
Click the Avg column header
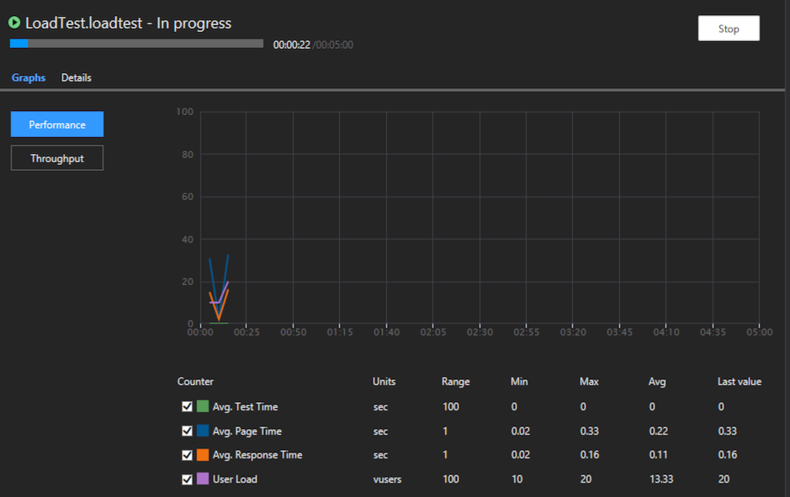(x=657, y=382)
